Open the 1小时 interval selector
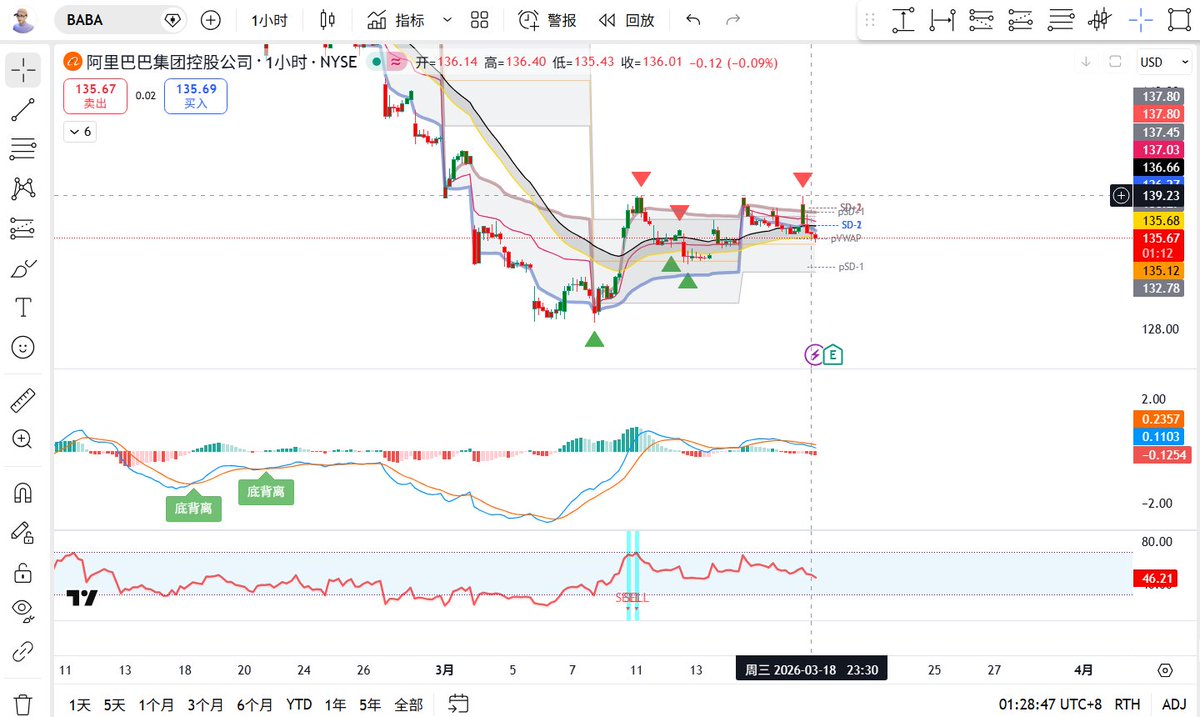This screenshot has width=1200, height=717. tap(271, 20)
